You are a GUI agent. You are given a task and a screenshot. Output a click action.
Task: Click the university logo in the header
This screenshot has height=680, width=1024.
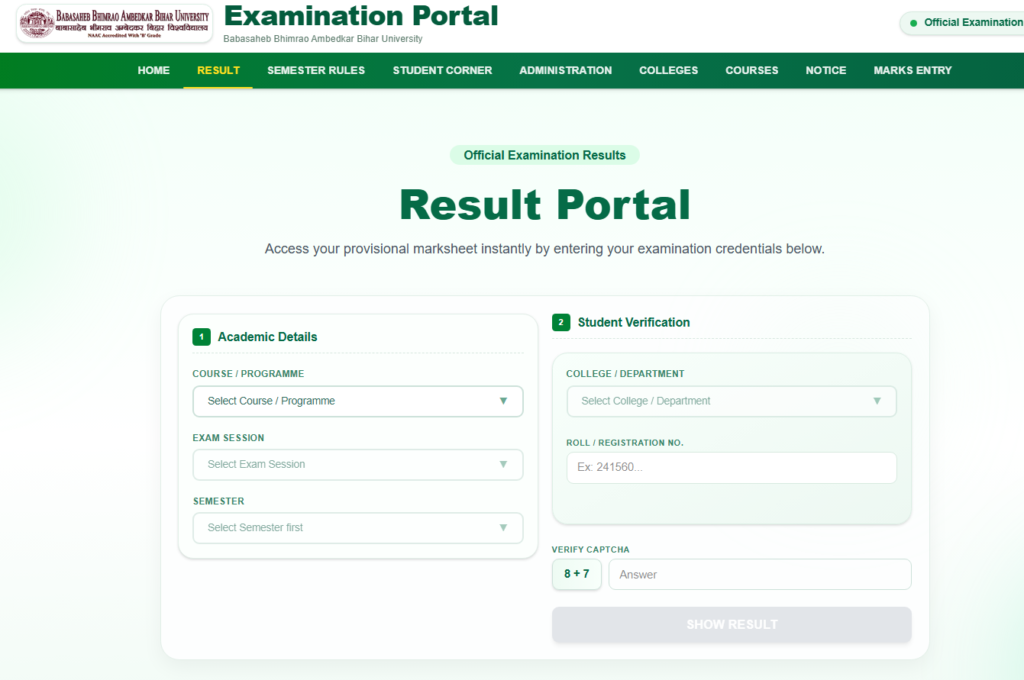(114, 24)
